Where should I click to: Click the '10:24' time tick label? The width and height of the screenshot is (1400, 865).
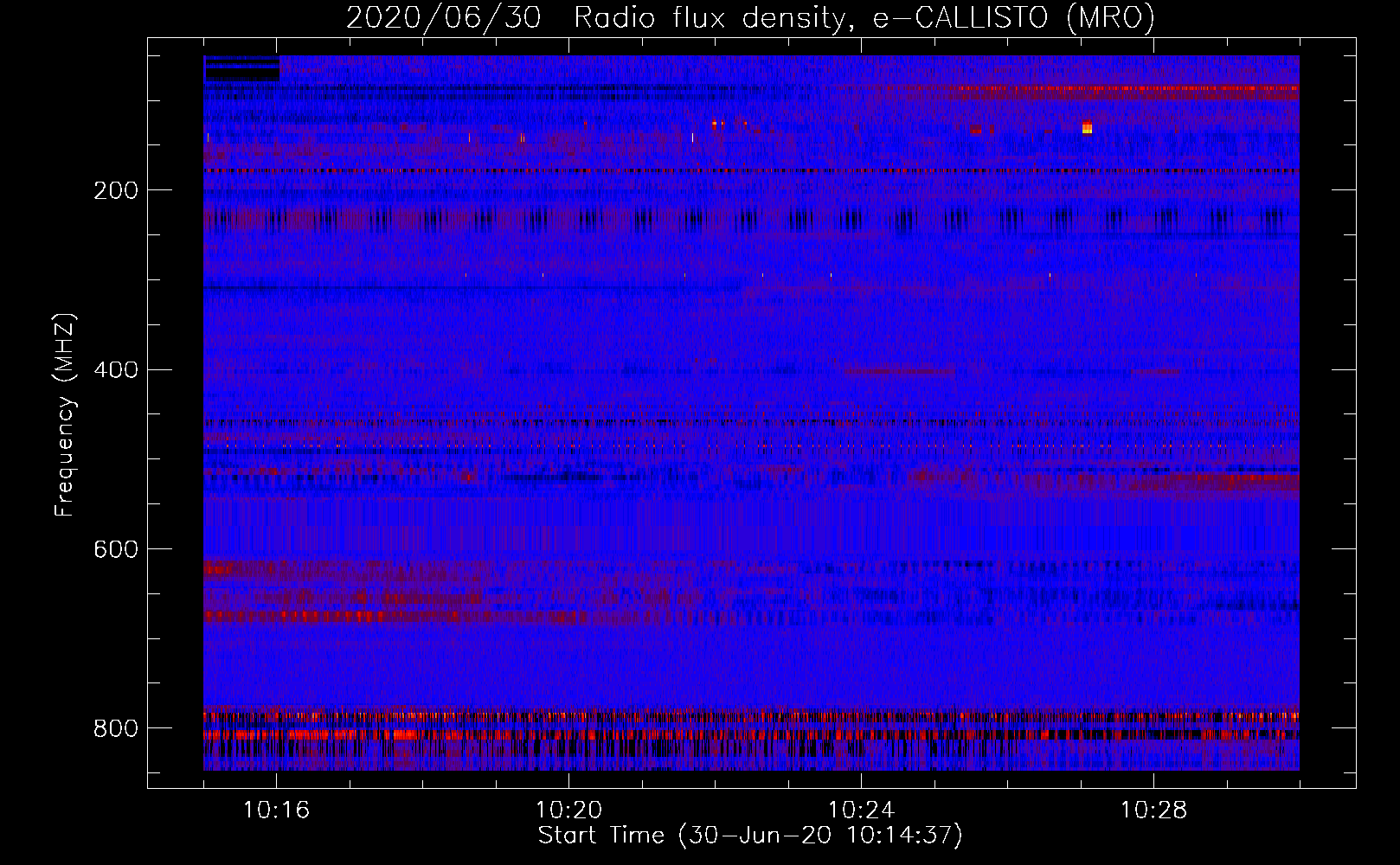click(x=861, y=811)
